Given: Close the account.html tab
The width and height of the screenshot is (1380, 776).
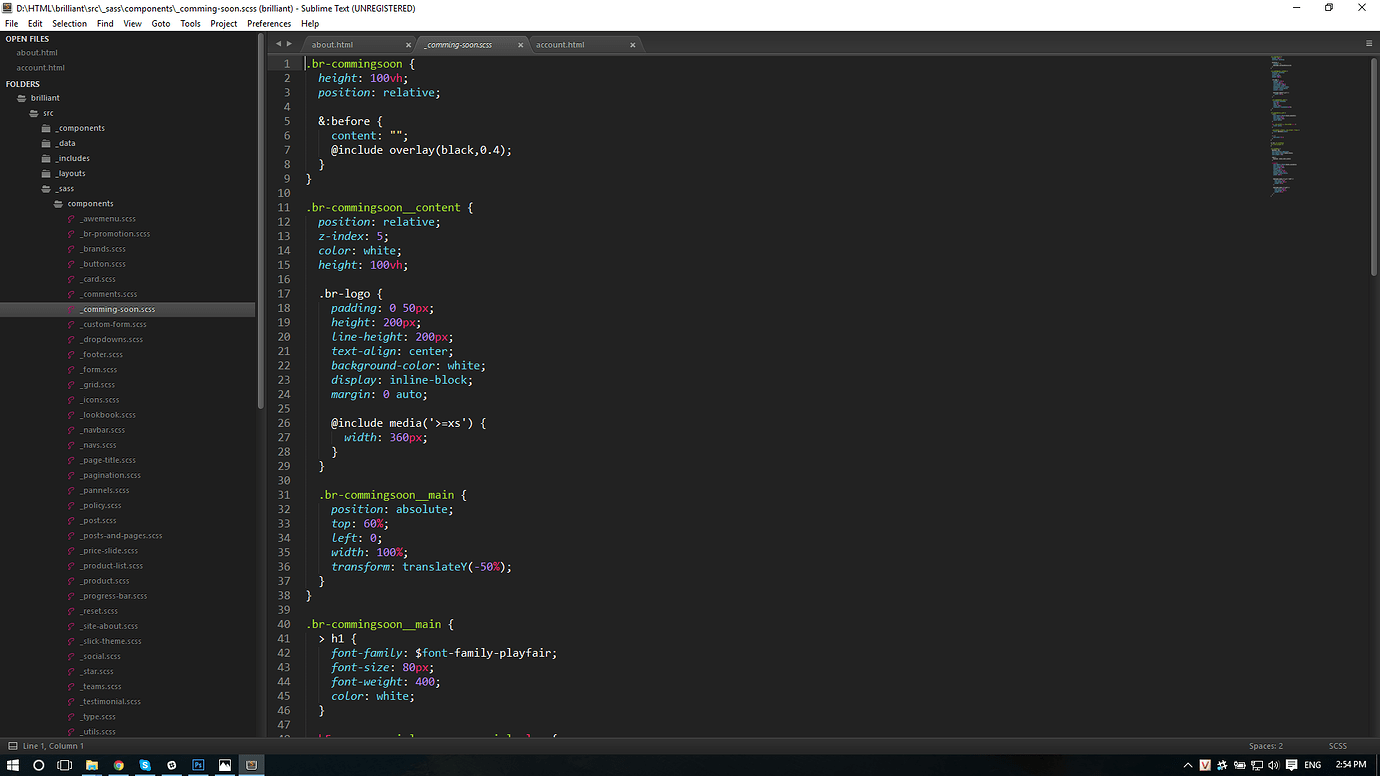Looking at the screenshot, I should coord(633,45).
